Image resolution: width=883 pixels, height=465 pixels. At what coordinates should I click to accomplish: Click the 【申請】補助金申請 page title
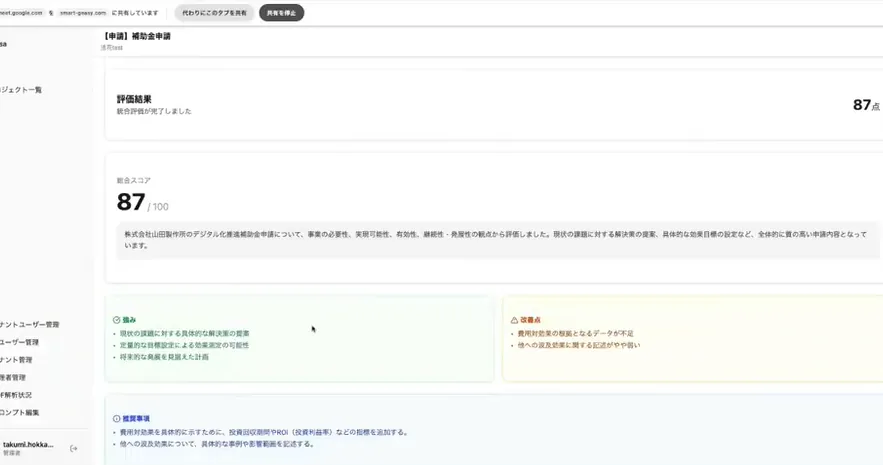coord(136,36)
